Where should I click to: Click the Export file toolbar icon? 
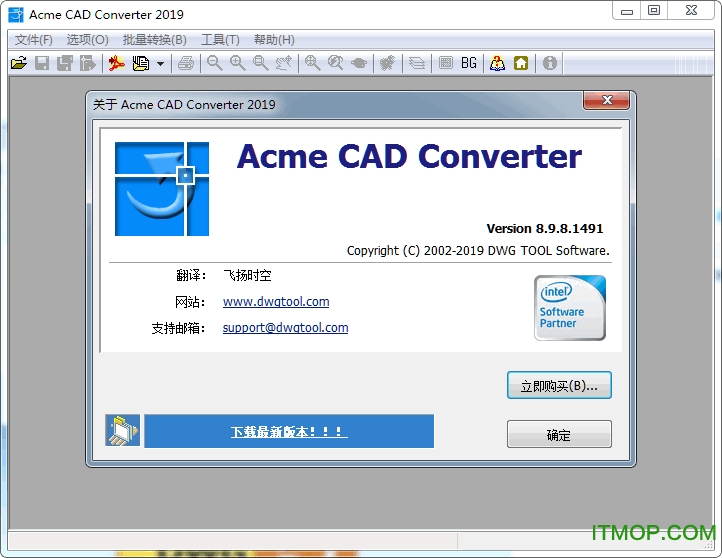[87, 63]
